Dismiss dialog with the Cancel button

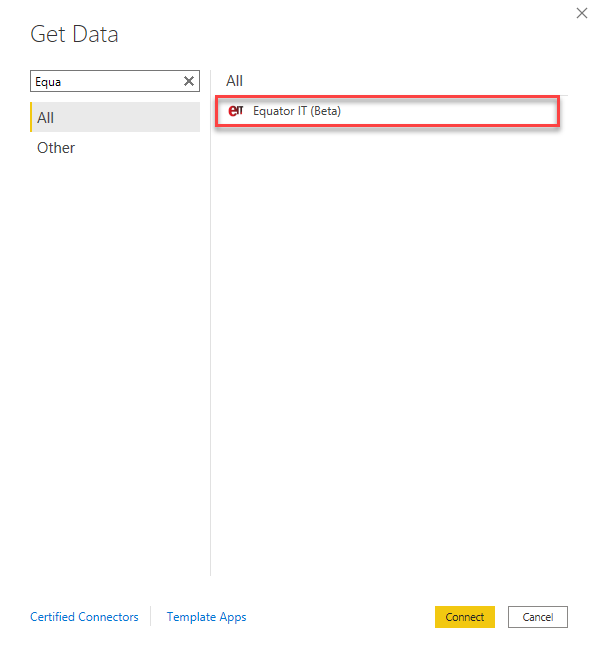click(x=537, y=616)
